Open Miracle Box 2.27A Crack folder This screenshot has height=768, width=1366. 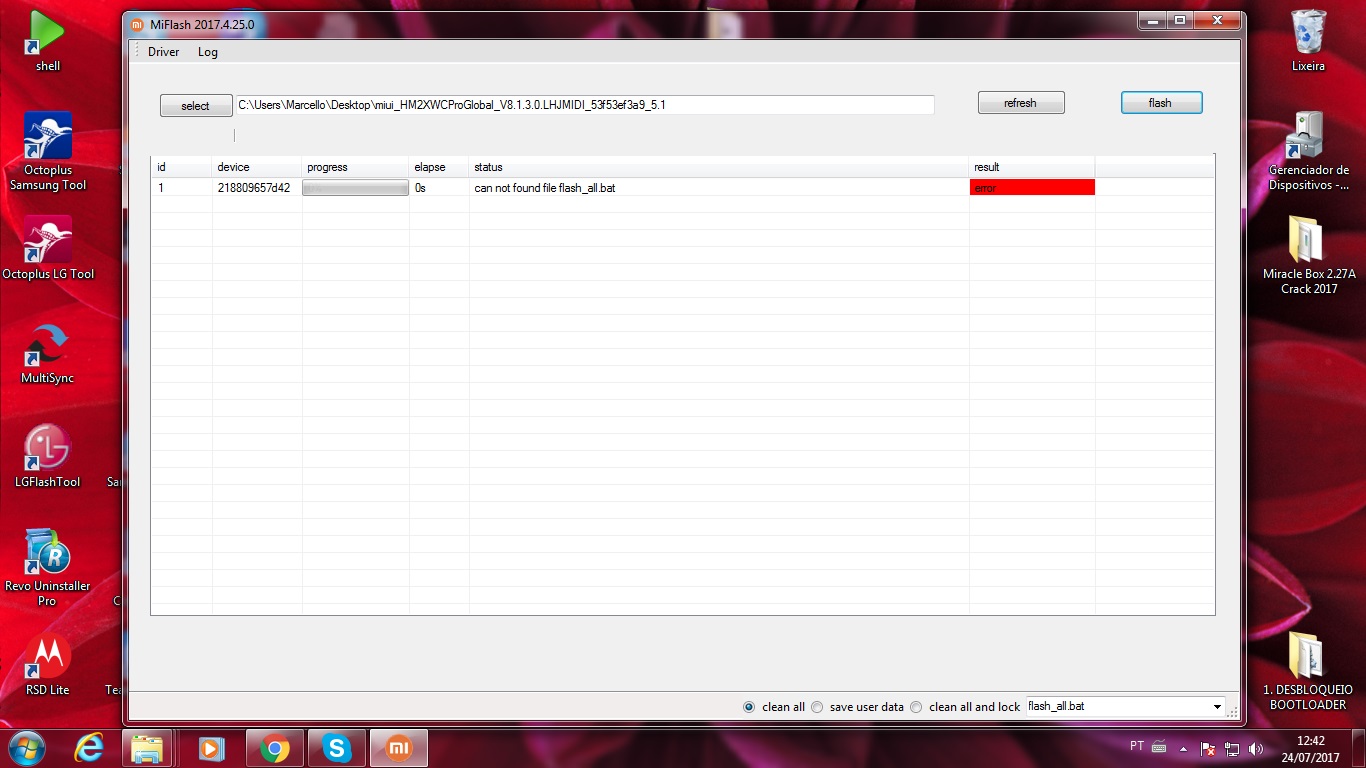(x=1308, y=255)
